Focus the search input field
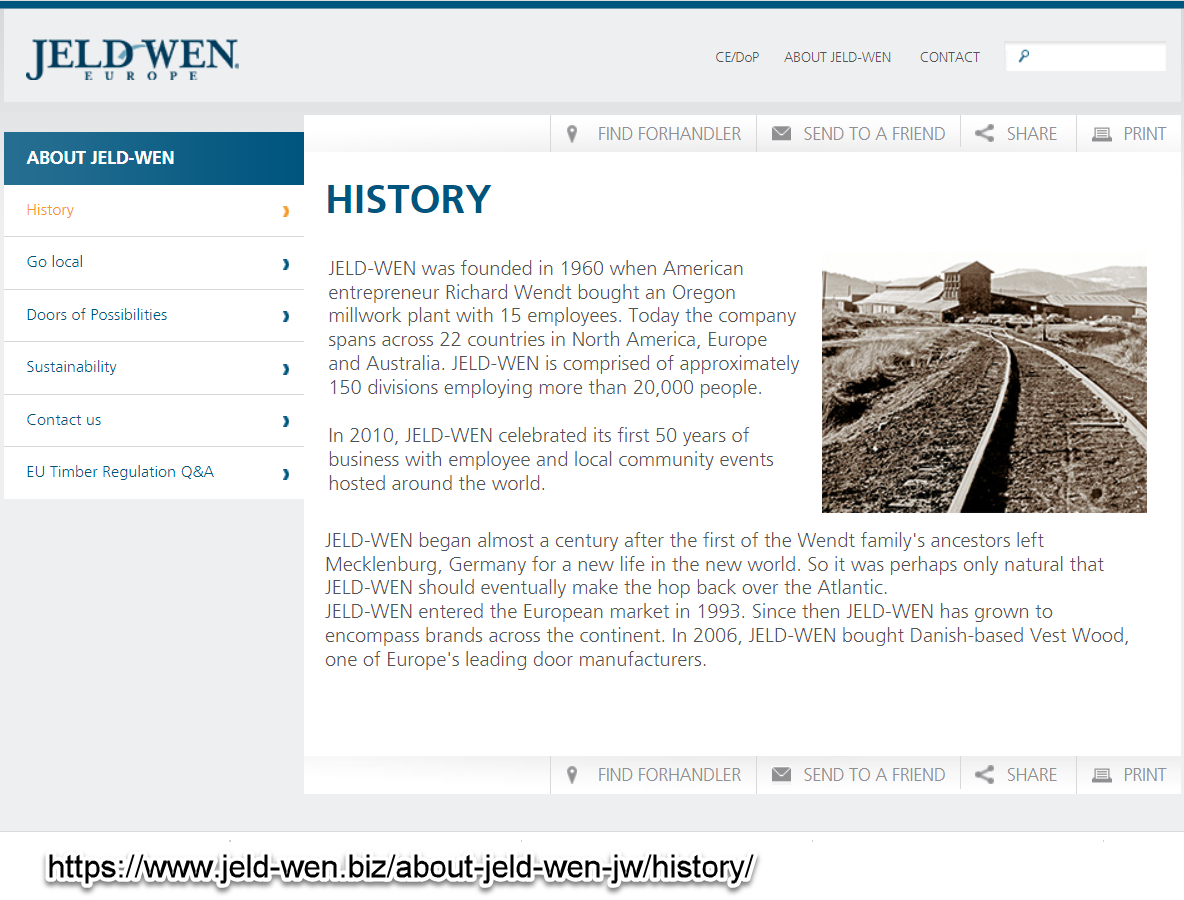This screenshot has height=900, width=1184. pos(1085,57)
